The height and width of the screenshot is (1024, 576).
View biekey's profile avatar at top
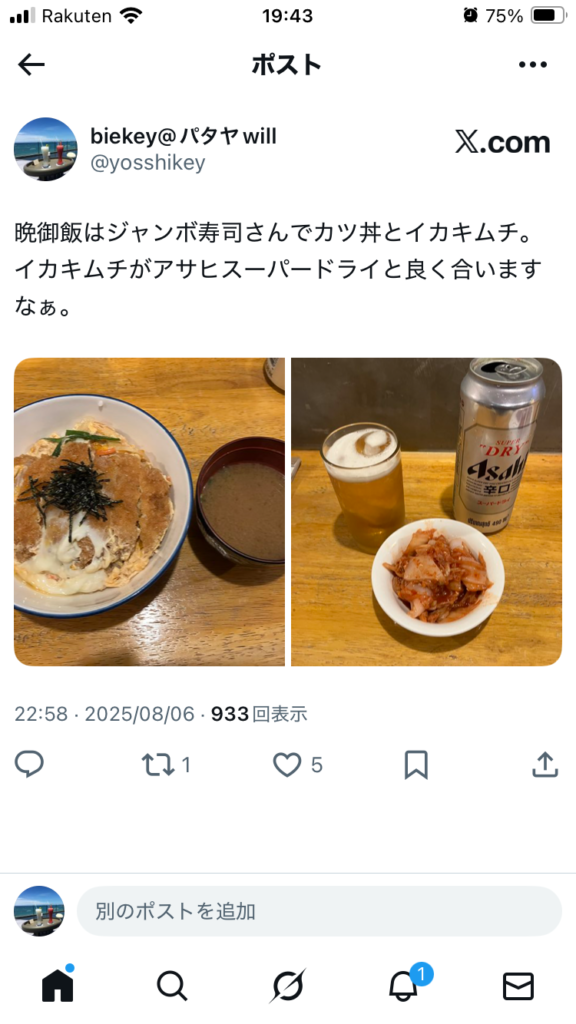(46, 149)
